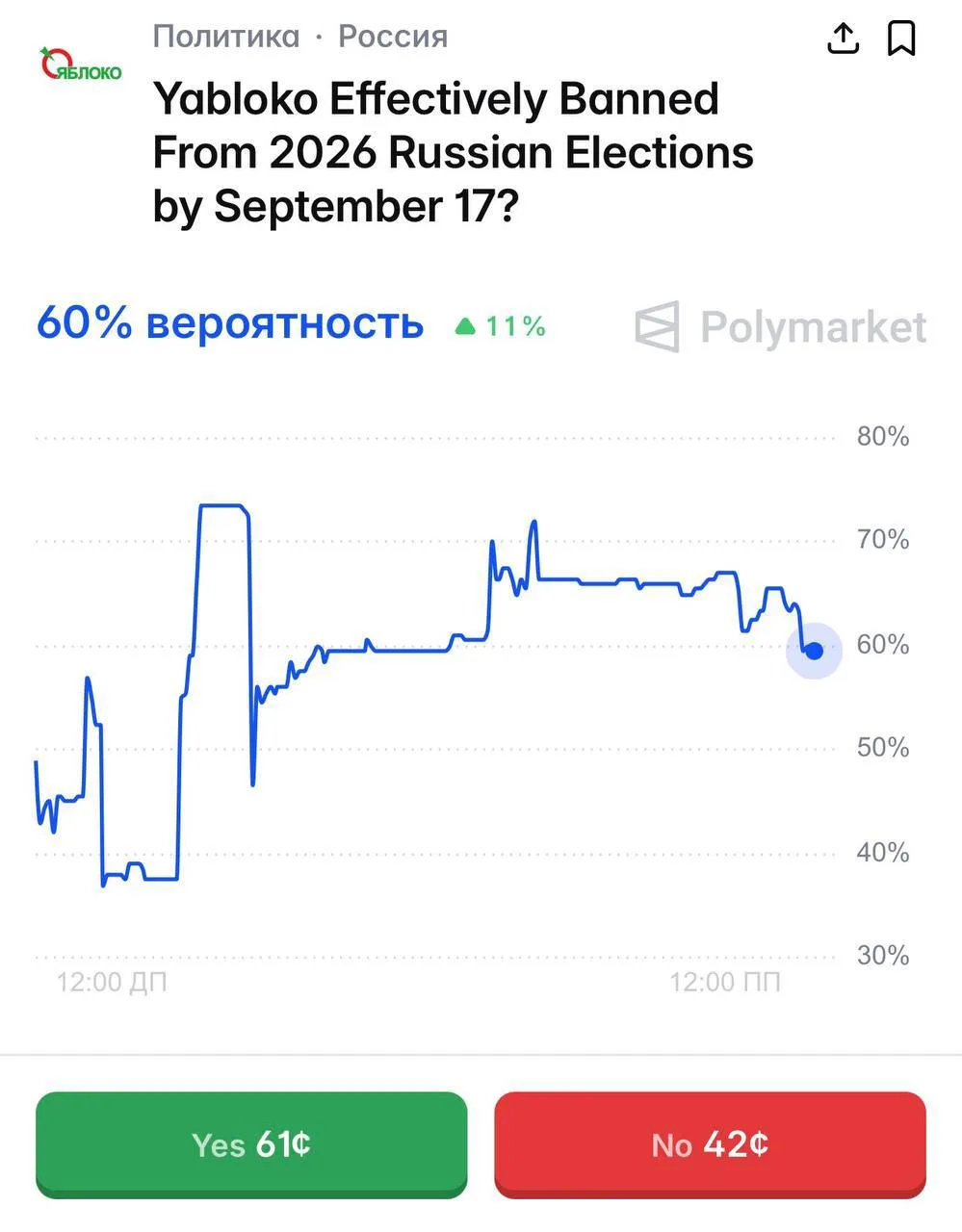Buy No at 42¢
Image resolution: width=962 pixels, height=1232 pixels.
click(710, 1144)
